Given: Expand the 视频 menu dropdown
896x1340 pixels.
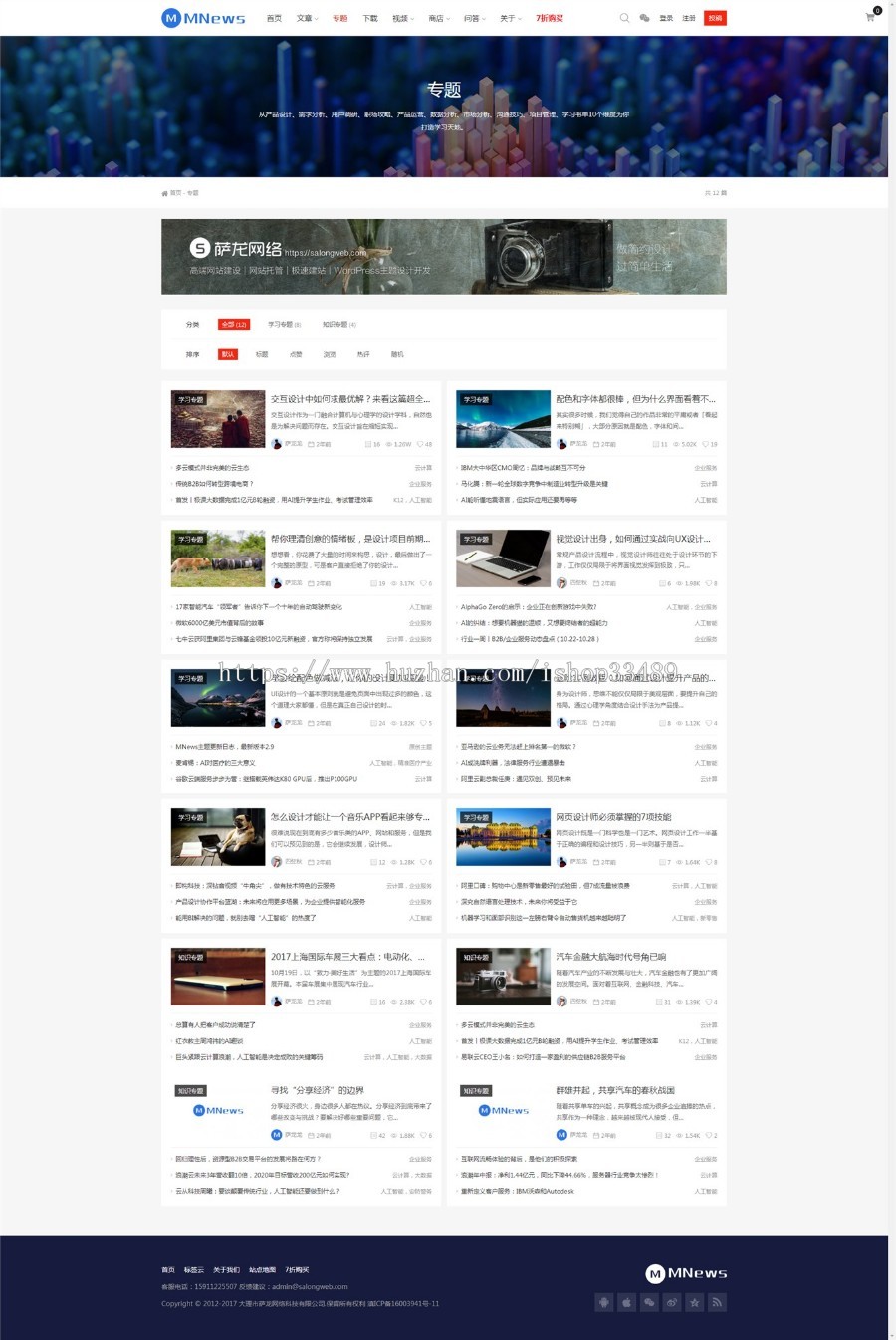Looking at the screenshot, I should pyautogui.click(x=403, y=18).
